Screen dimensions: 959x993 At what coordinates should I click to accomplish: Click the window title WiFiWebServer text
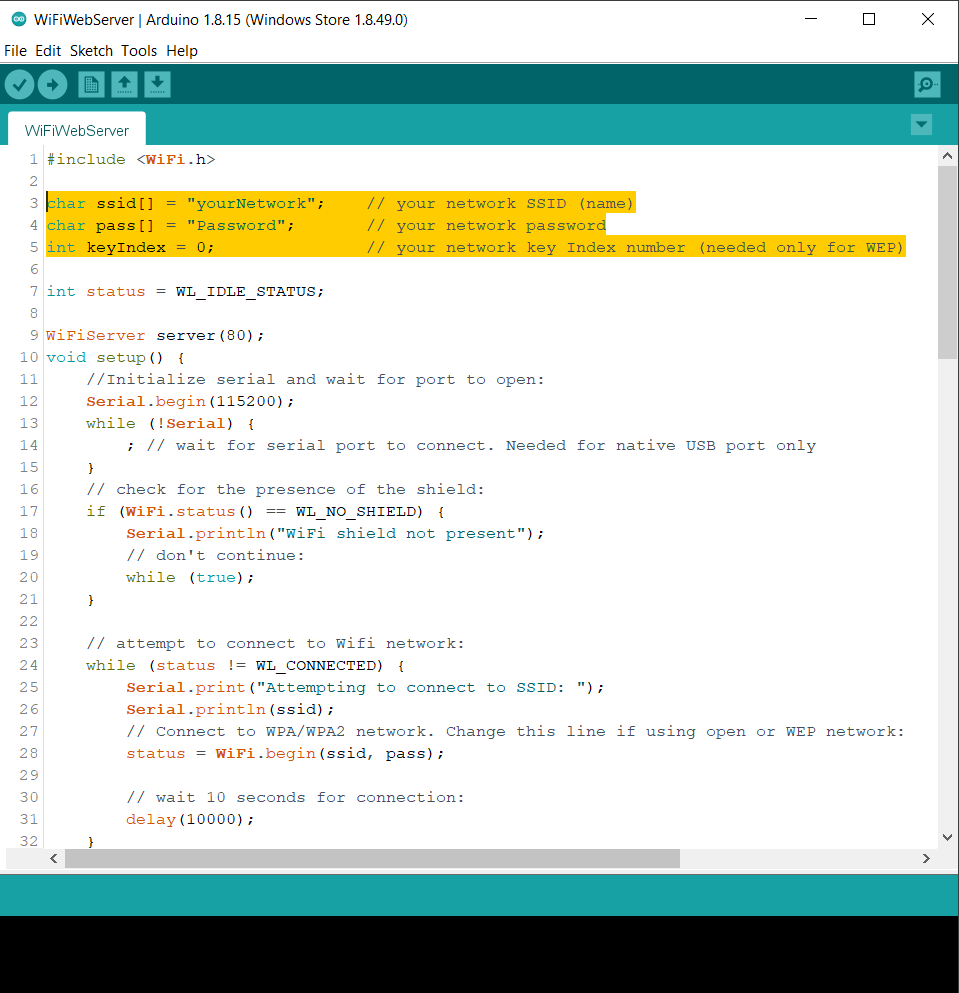click(84, 20)
